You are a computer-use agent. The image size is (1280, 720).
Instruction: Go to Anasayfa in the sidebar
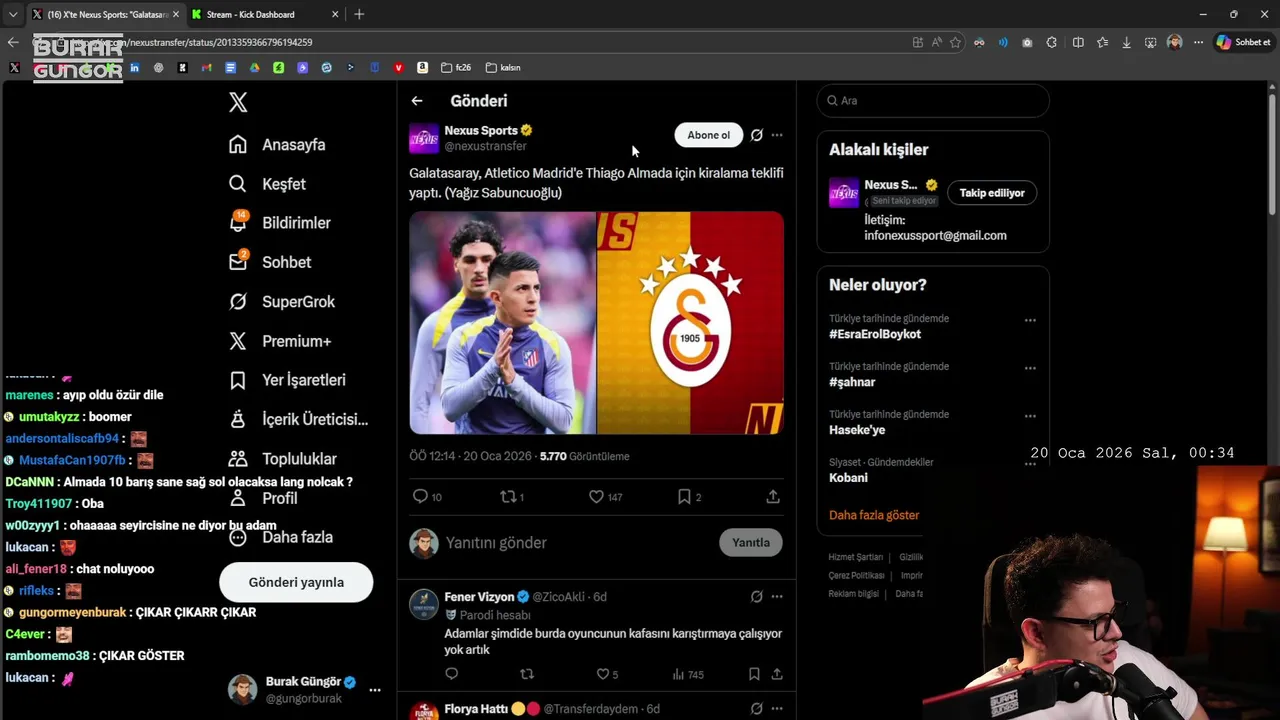point(277,145)
